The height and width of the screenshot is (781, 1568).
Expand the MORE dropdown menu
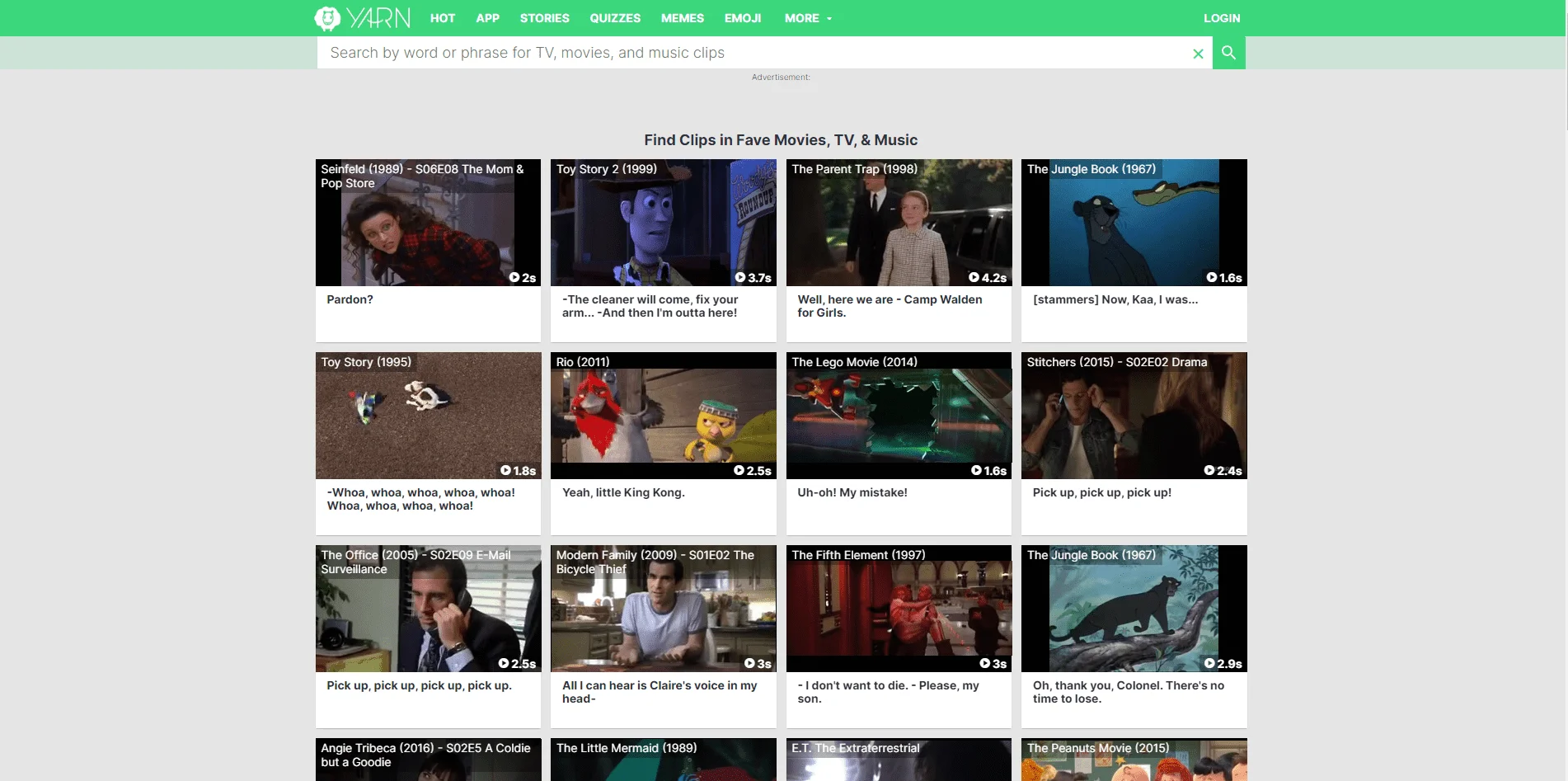tap(808, 18)
